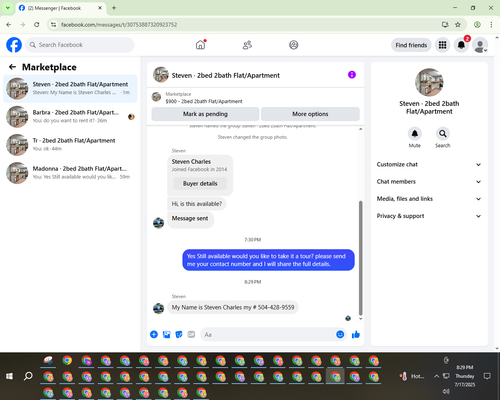Open the tab search dropdown
Screen dimensions: 500x400
(7, 8)
